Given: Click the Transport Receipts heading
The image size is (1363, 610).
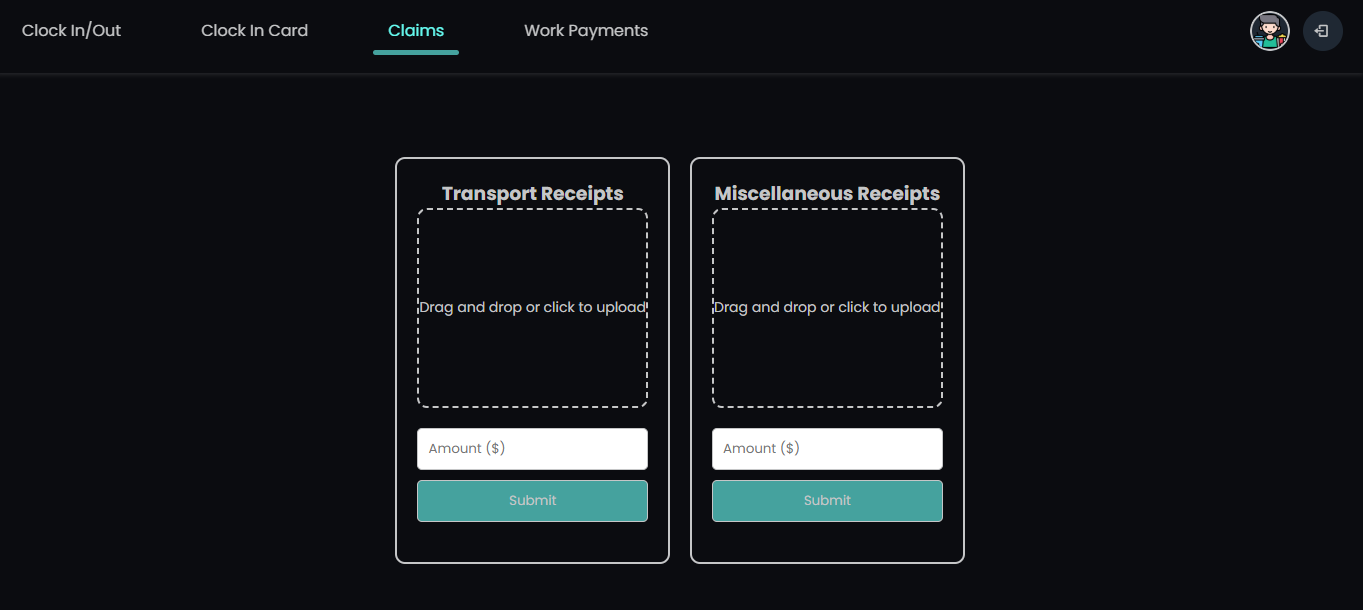Looking at the screenshot, I should point(532,193).
